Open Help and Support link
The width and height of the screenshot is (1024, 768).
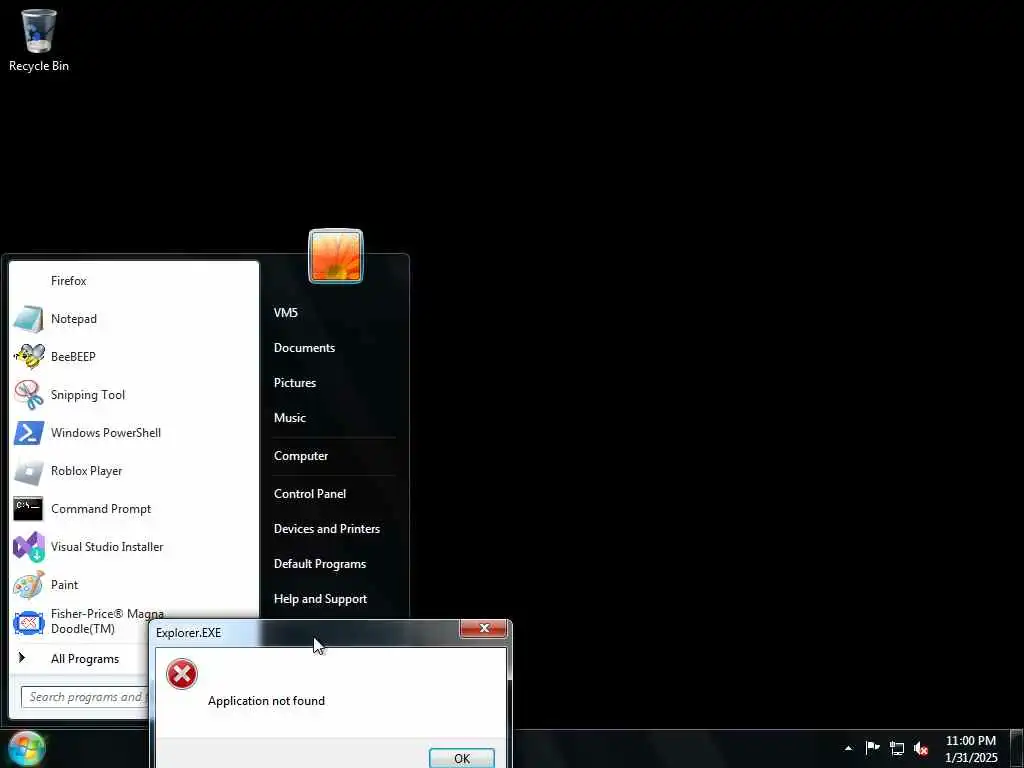pyautogui.click(x=321, y=599)
